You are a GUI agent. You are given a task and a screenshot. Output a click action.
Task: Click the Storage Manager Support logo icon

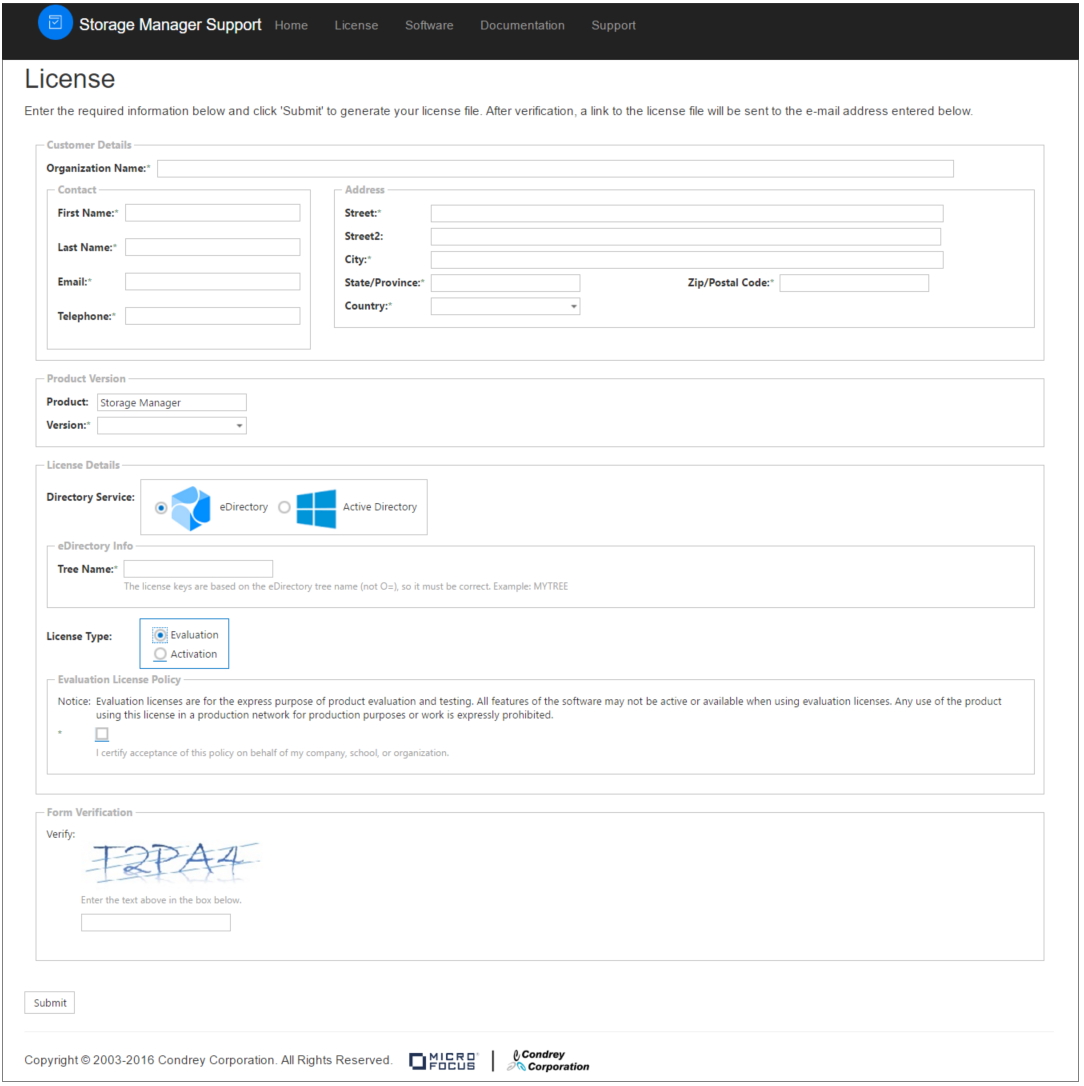[x=55, y=22]
